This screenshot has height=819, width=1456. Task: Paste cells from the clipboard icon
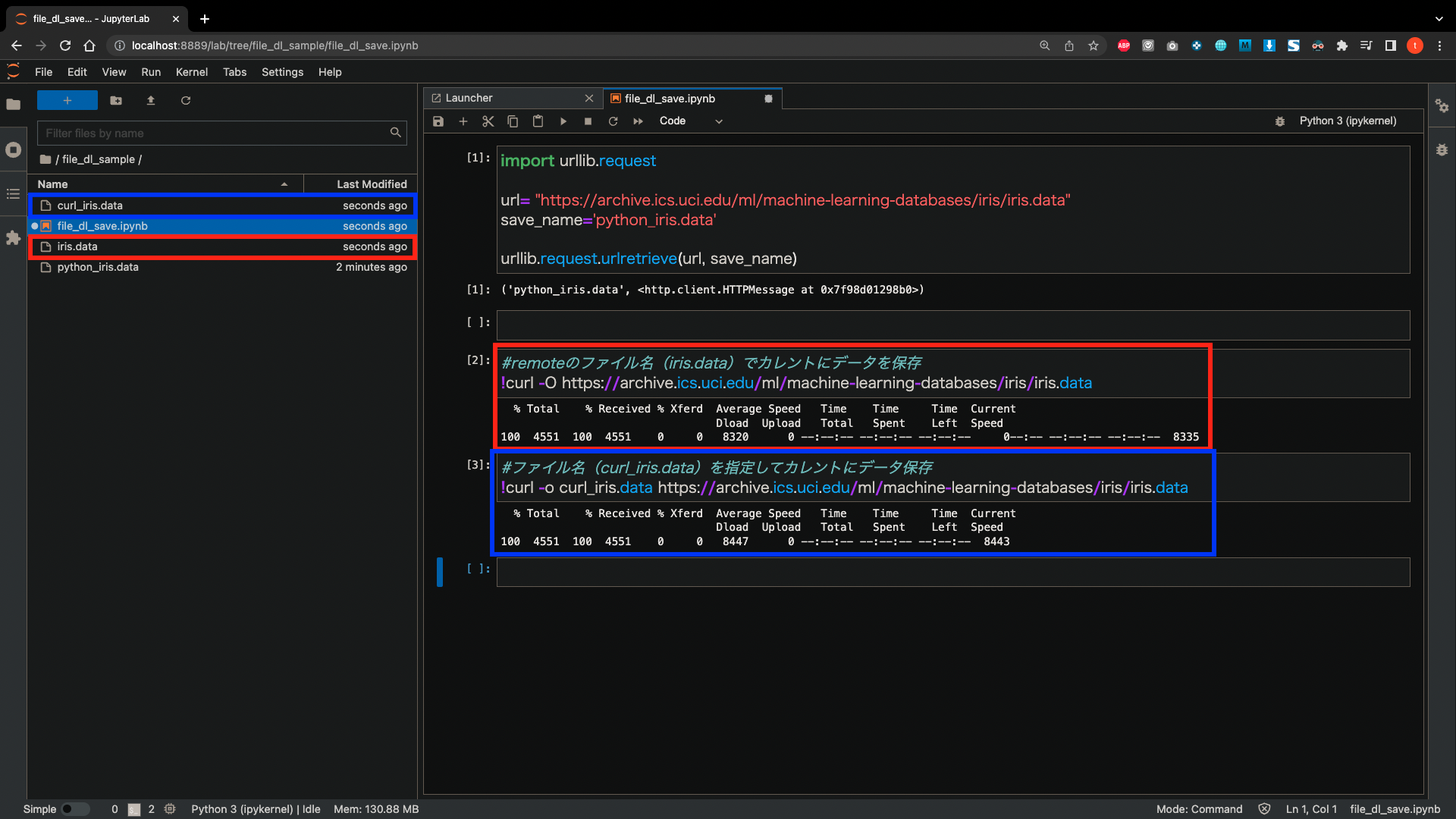click(x=538, y=121)
